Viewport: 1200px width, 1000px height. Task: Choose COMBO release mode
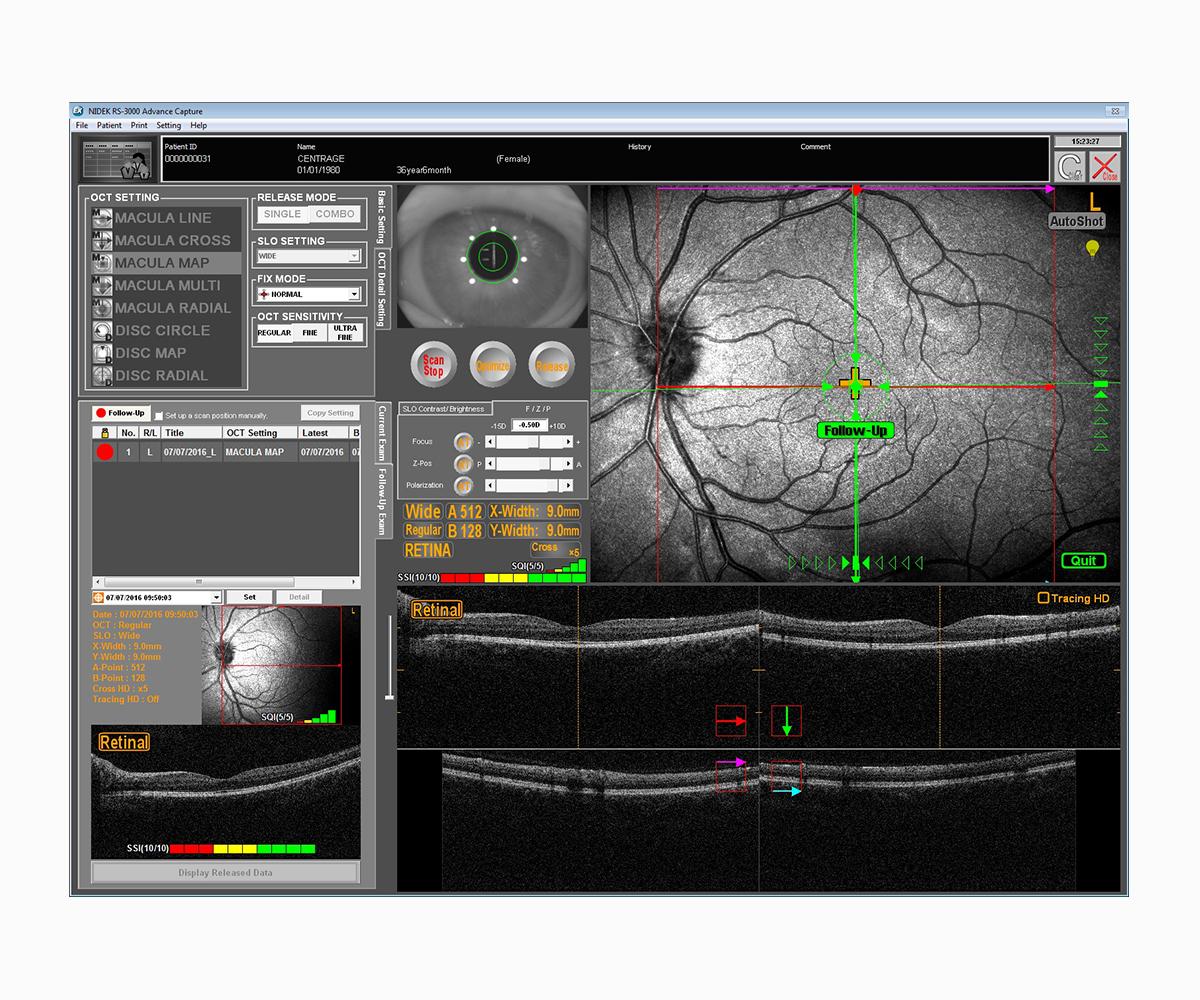pos(335,214)
